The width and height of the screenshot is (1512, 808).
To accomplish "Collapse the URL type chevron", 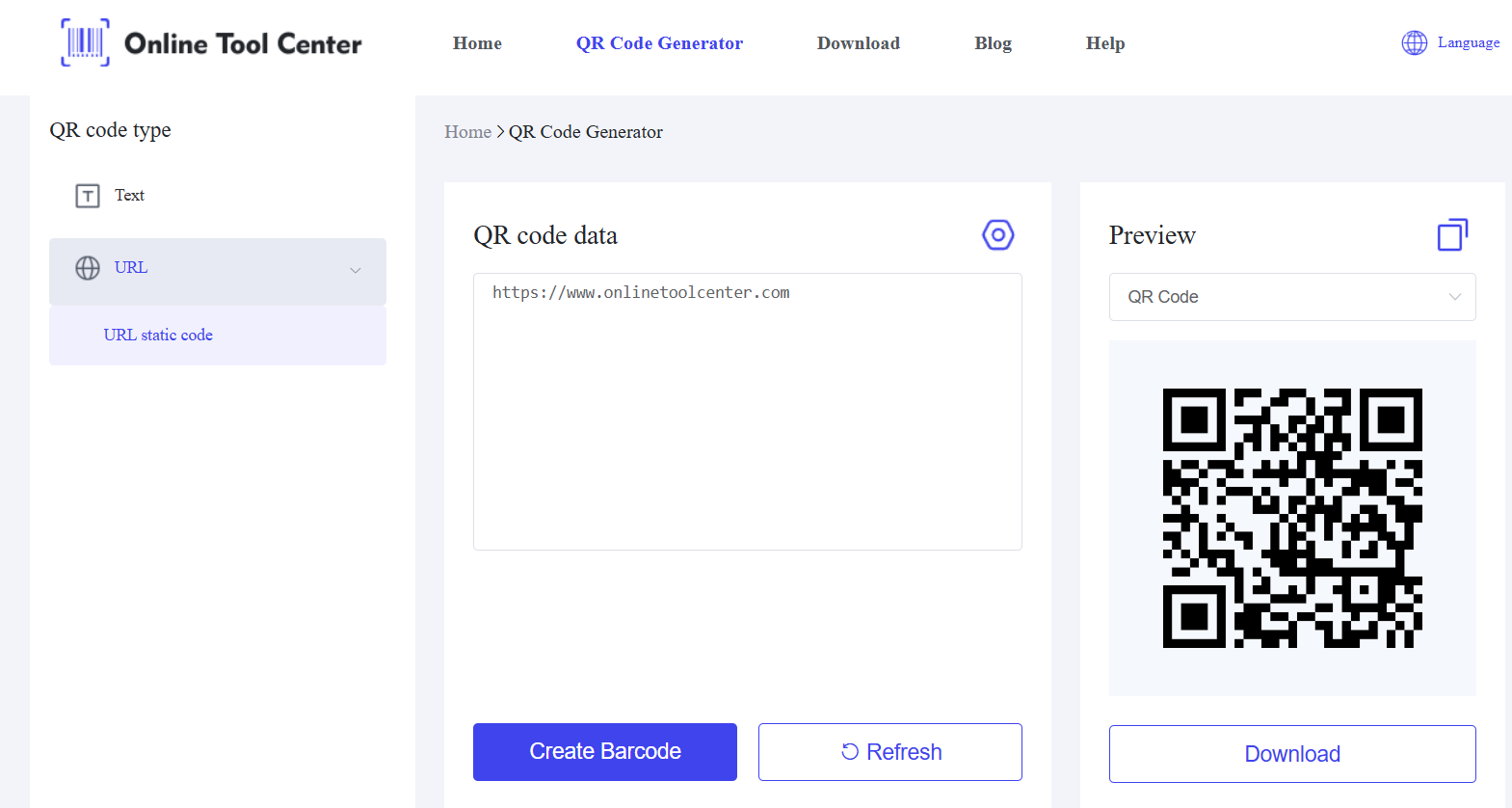I will pos(356,271).
